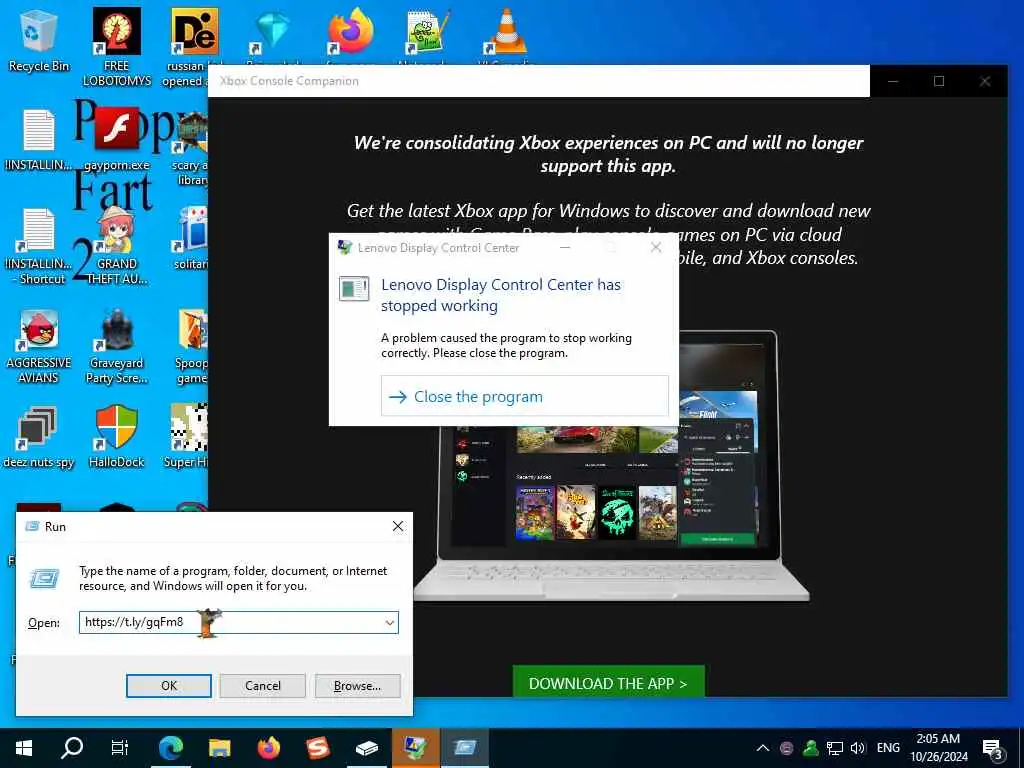Minimize the Xbox Console Companion window
The height and width of the screenshot is (768, 1024).
tap(893, 81)
